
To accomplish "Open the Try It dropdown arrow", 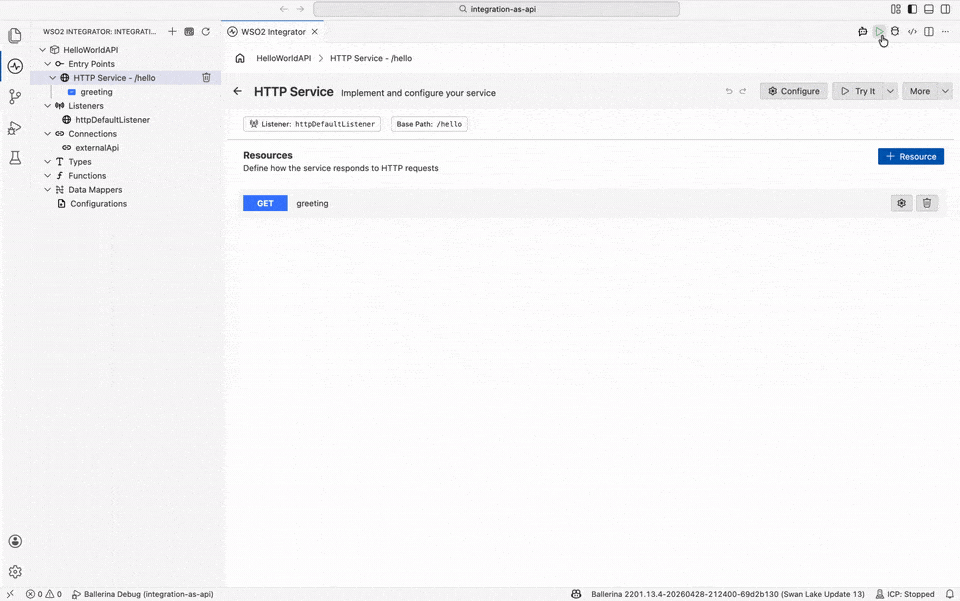I will (891, 91).
